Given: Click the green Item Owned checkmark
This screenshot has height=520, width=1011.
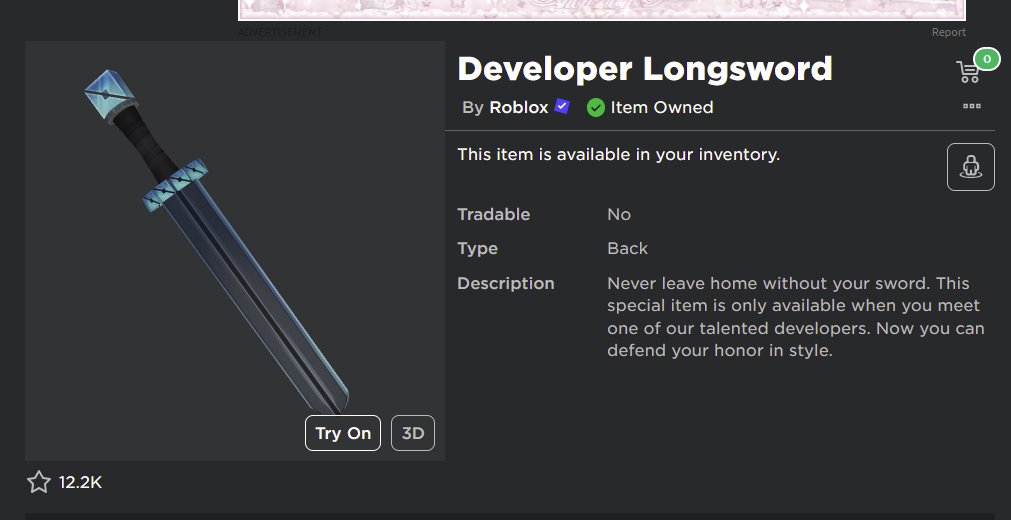Looking at the screenshot, I should pos(596,108).
